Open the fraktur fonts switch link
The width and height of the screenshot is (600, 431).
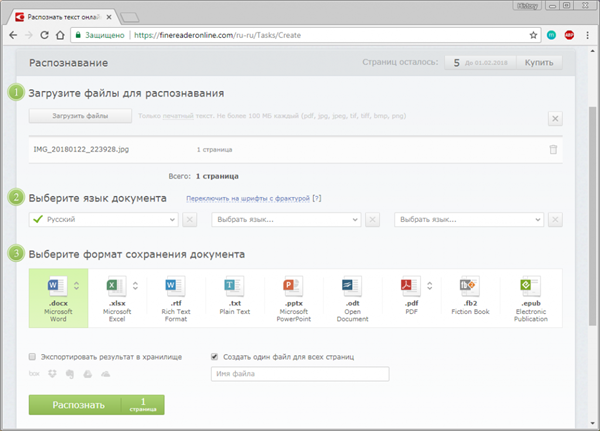click(248, 198)
